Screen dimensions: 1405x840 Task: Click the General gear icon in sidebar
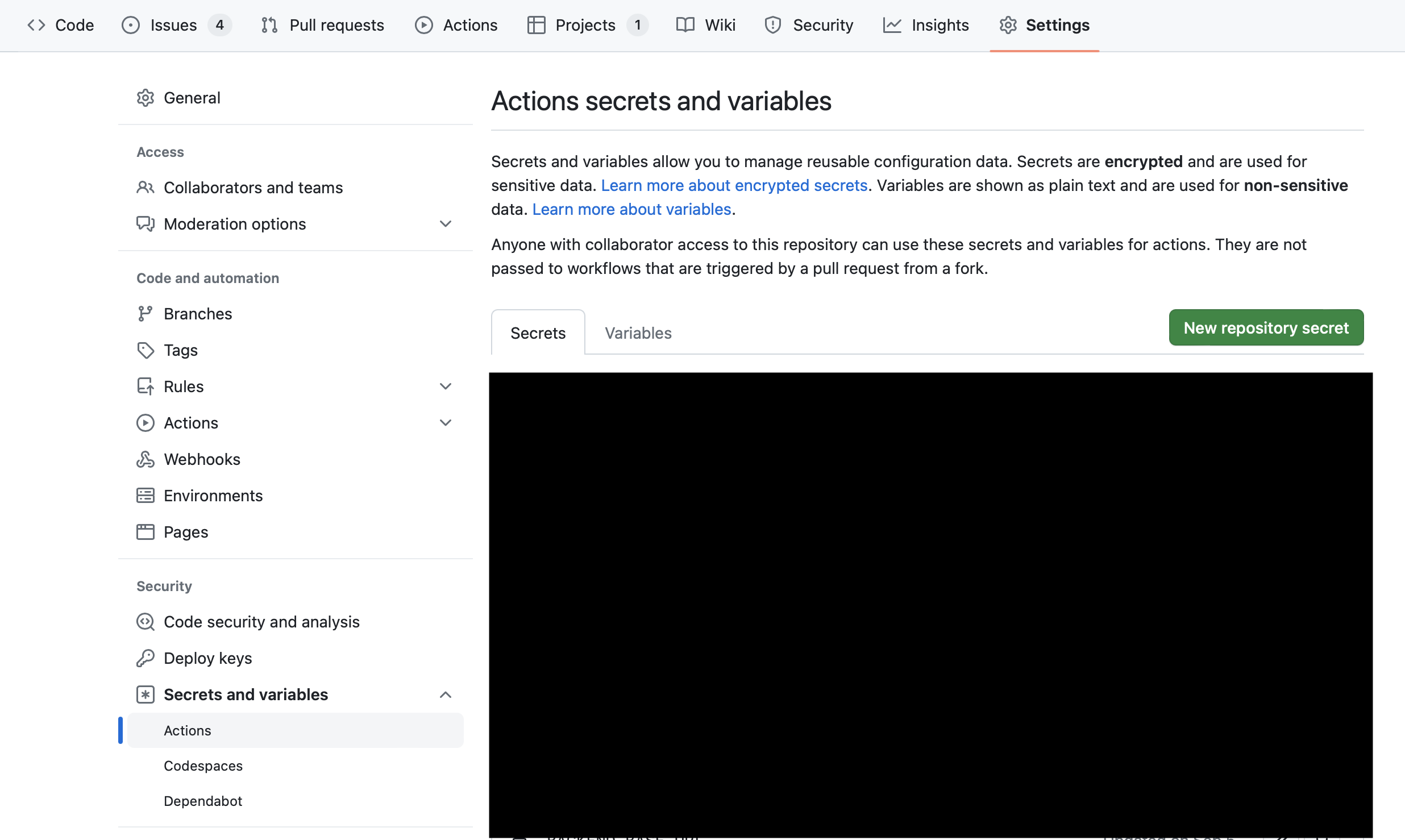(x=146, y=98)
